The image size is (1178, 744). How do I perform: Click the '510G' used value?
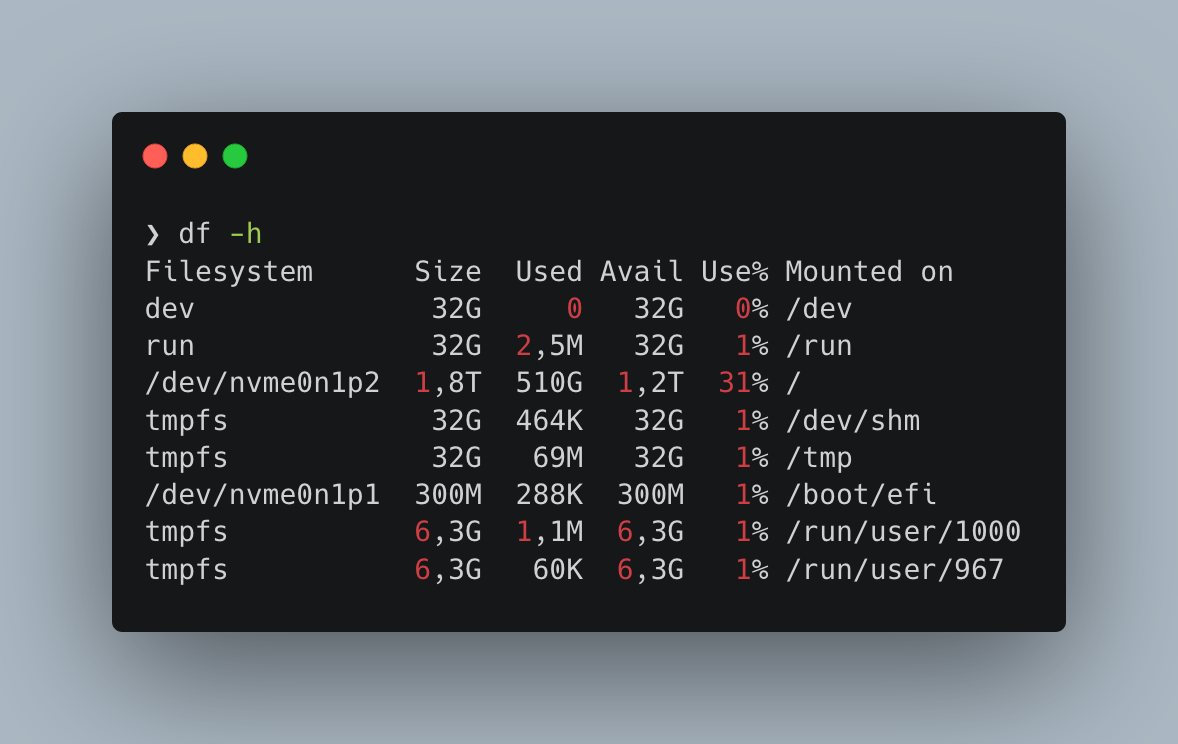pyautogui.click(x=549, y=383)
